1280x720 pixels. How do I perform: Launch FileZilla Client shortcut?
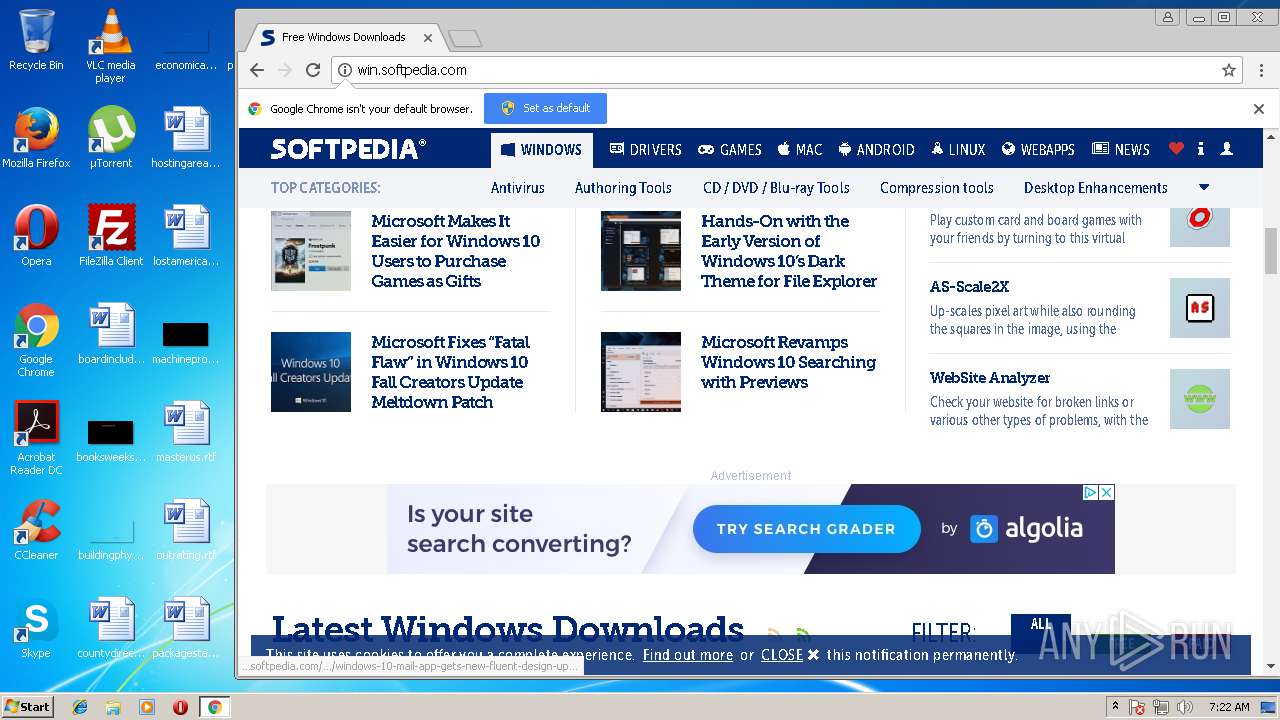coord(111,236)
